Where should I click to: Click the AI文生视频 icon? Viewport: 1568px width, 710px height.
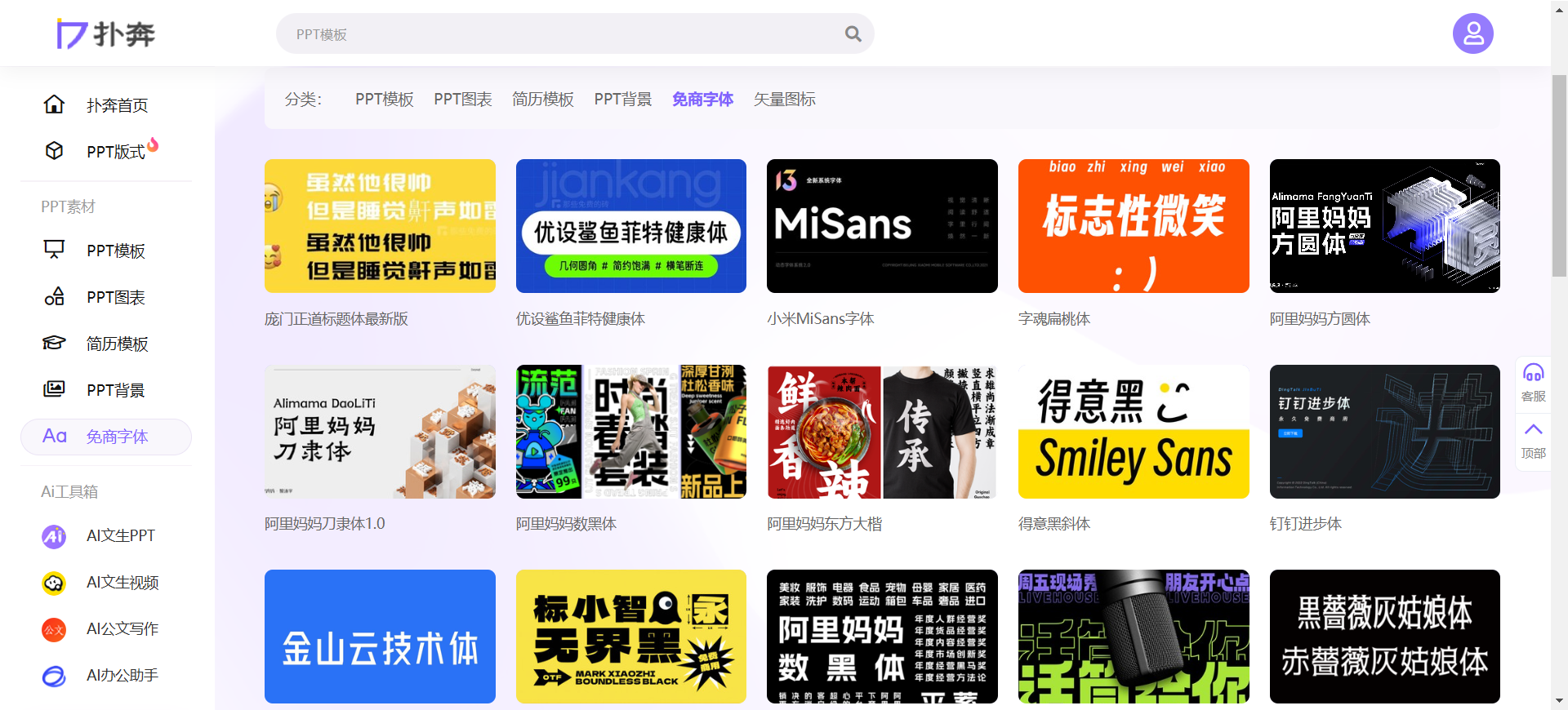click(54, 582)
